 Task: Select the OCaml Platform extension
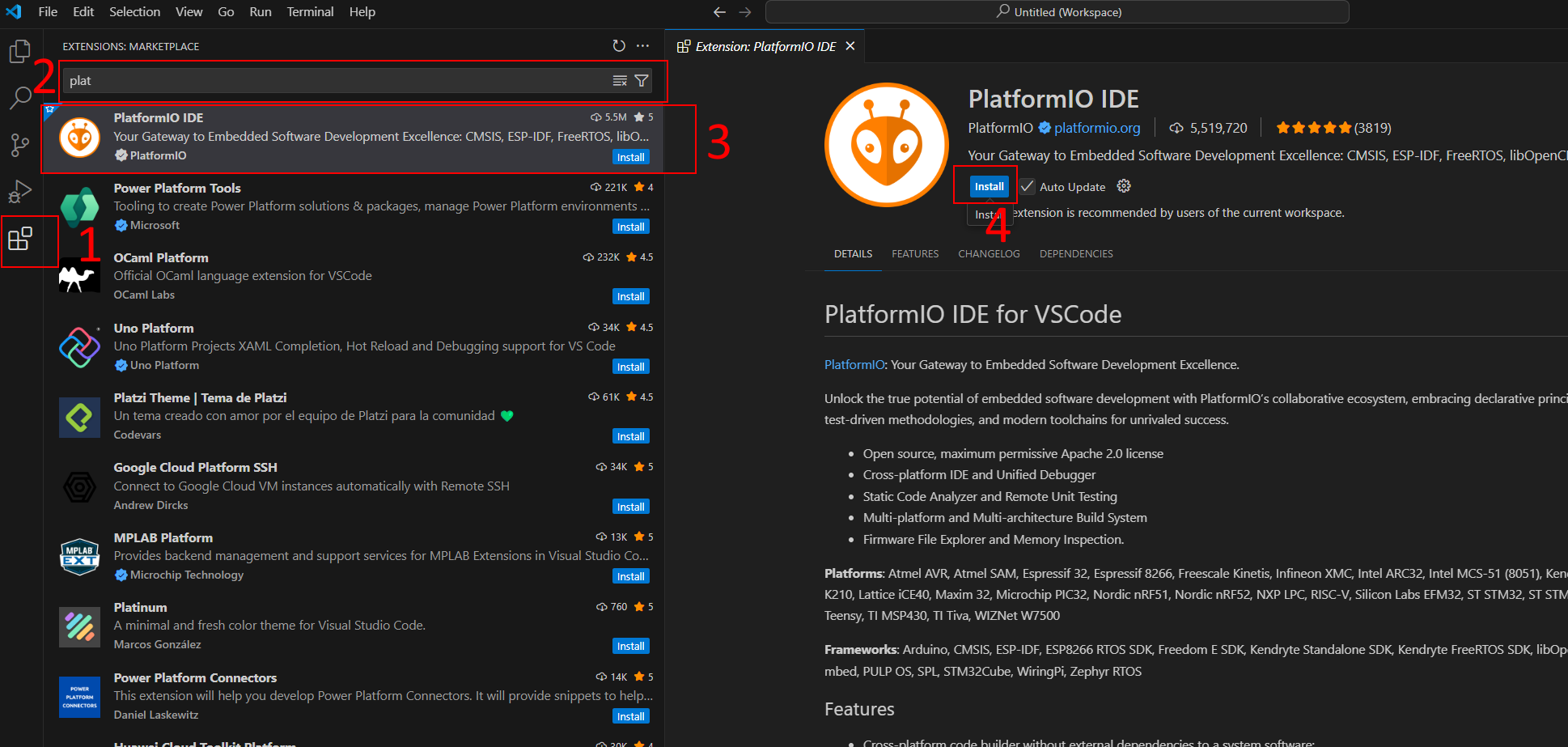(354, 277)
